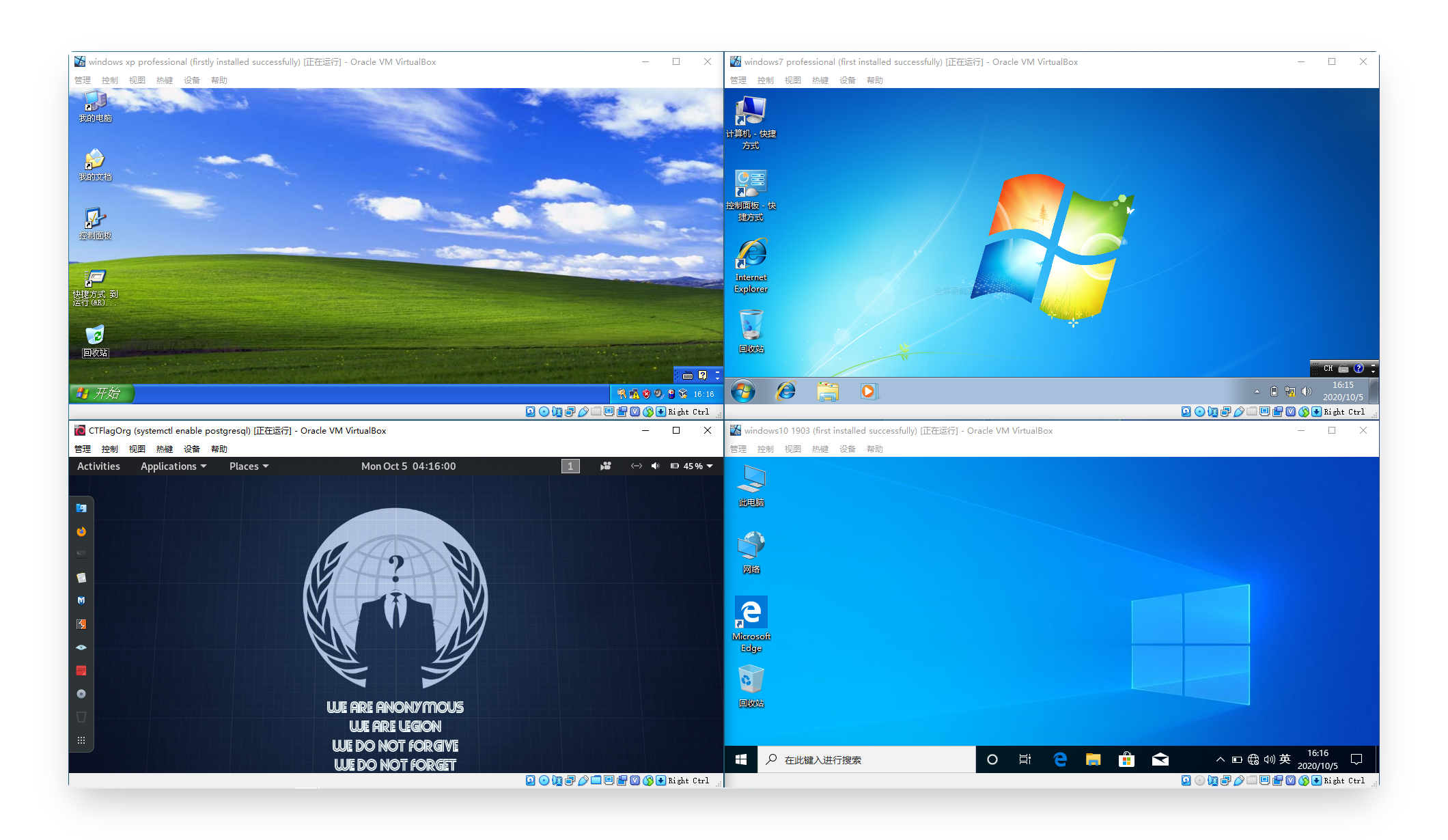The height and width of the screenshot is (840, 1448).
Task: Open Microsoft Store on Windows 10 taskbar
Action: 1126,759
